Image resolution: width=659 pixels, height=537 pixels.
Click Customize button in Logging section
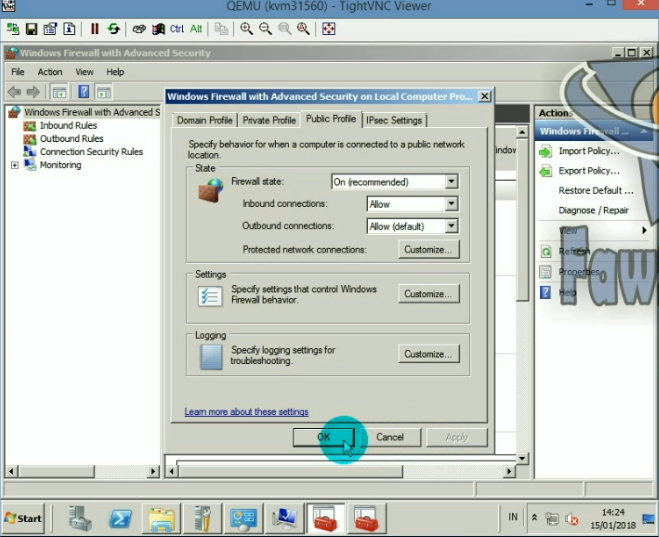point(429,354)
